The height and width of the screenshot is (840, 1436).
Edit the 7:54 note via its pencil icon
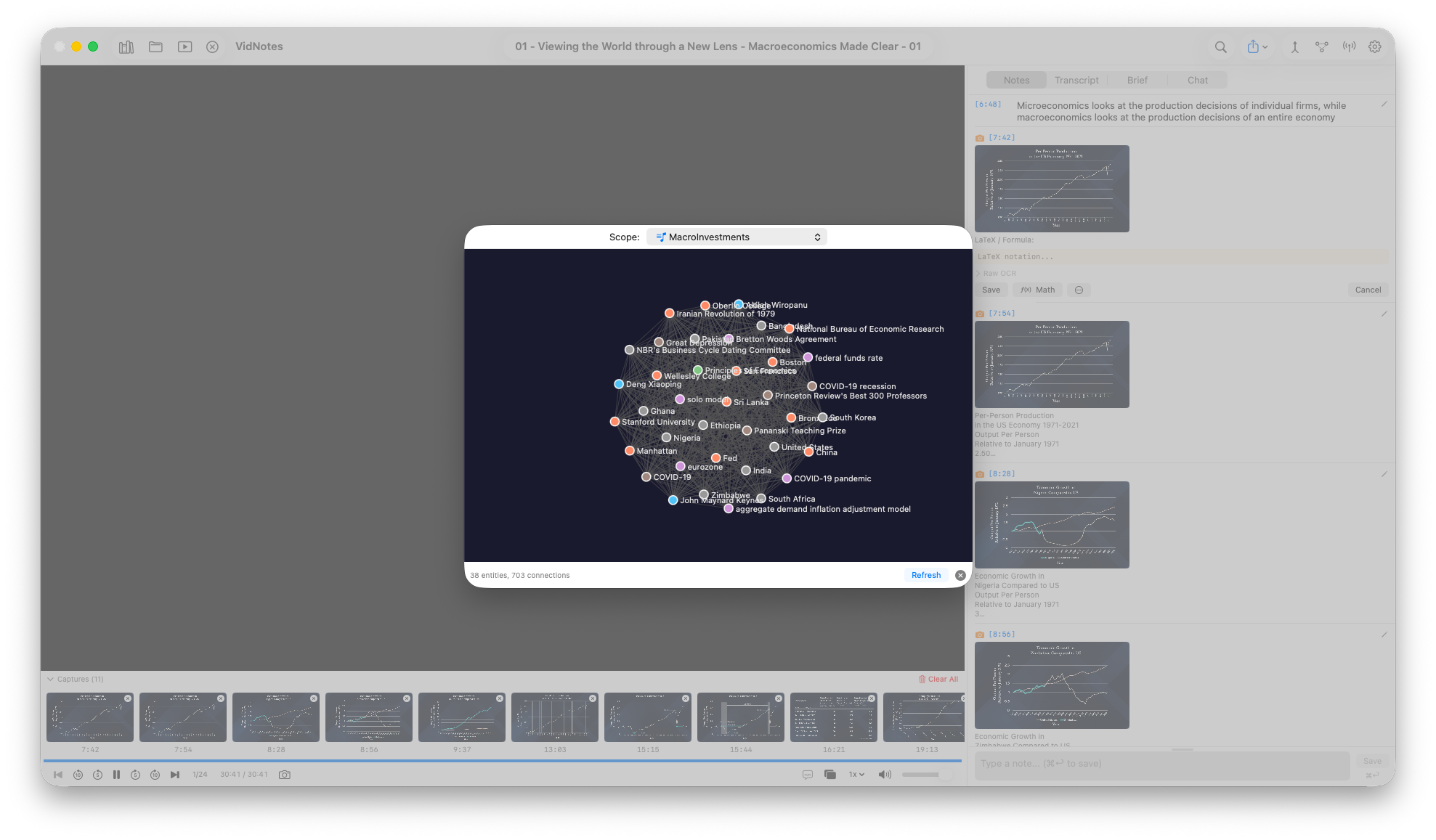click(x=1384, y=314)
